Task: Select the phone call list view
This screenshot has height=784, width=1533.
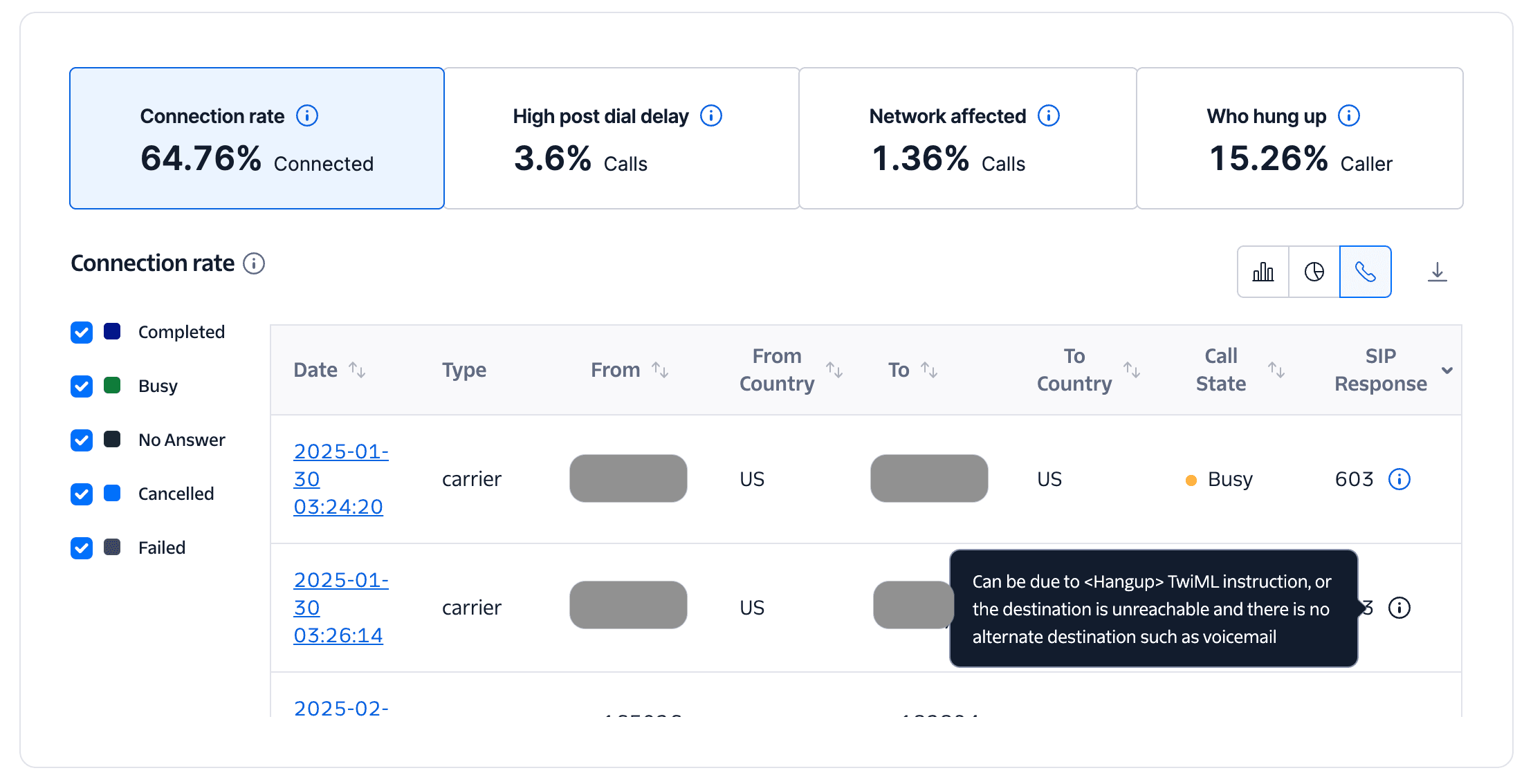Action: (x=1366, y=272)
